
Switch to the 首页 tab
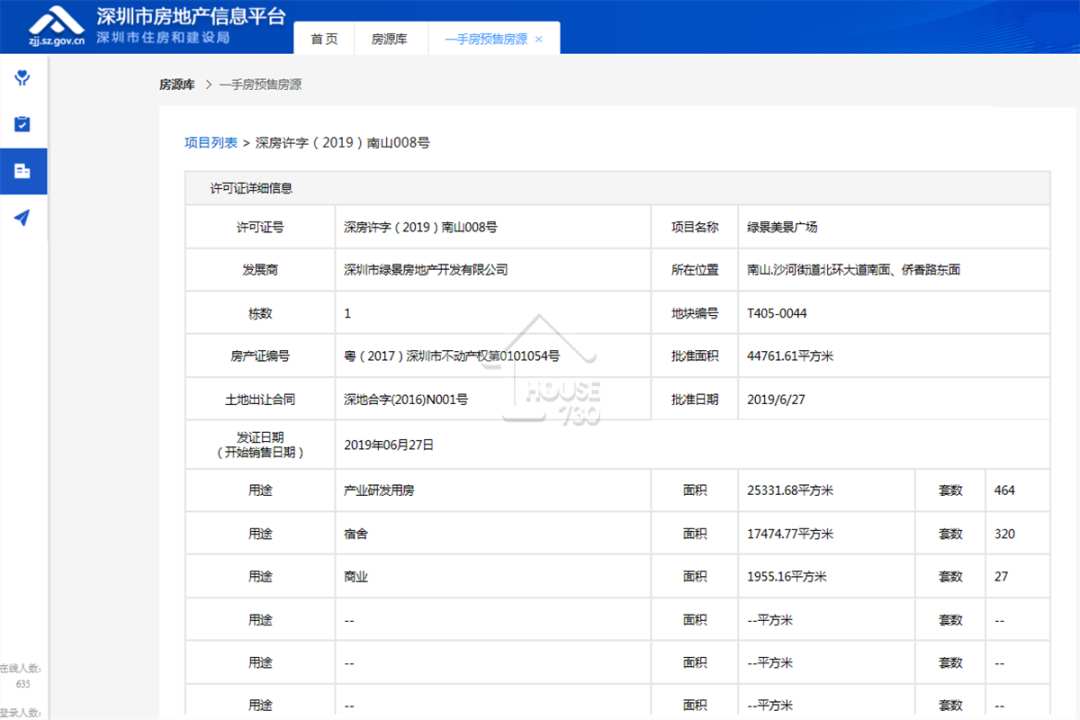[324, 39]
